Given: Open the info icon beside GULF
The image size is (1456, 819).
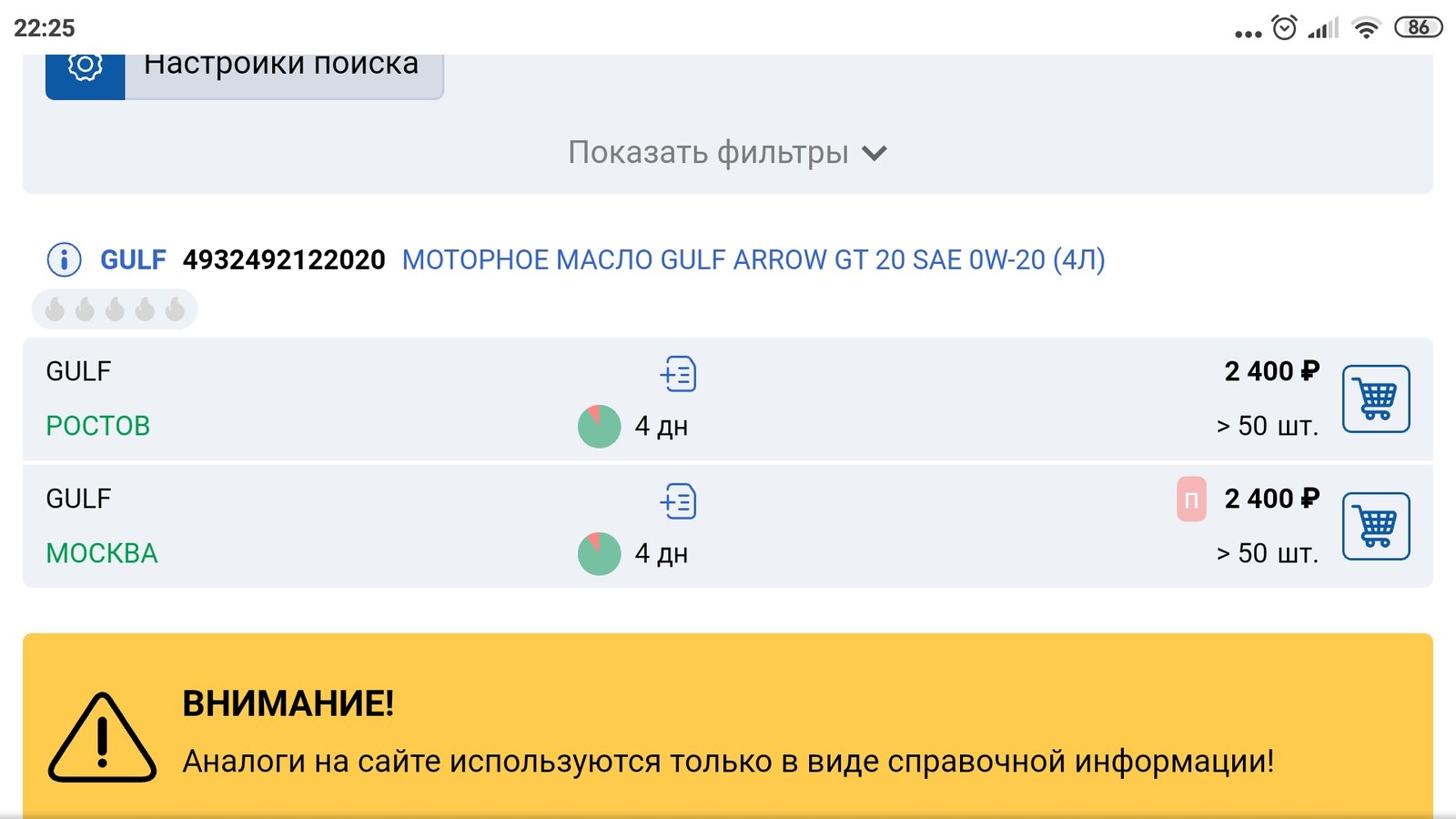Looking at the screenshot, I should [x=64, y=260].
